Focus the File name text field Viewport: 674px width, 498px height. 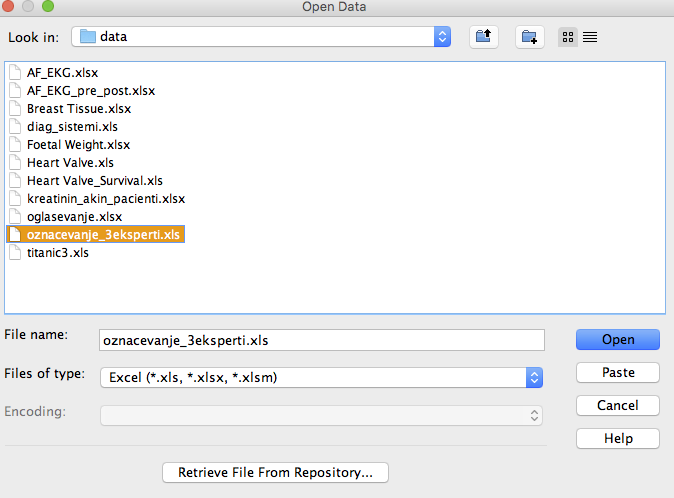(322, 340)
